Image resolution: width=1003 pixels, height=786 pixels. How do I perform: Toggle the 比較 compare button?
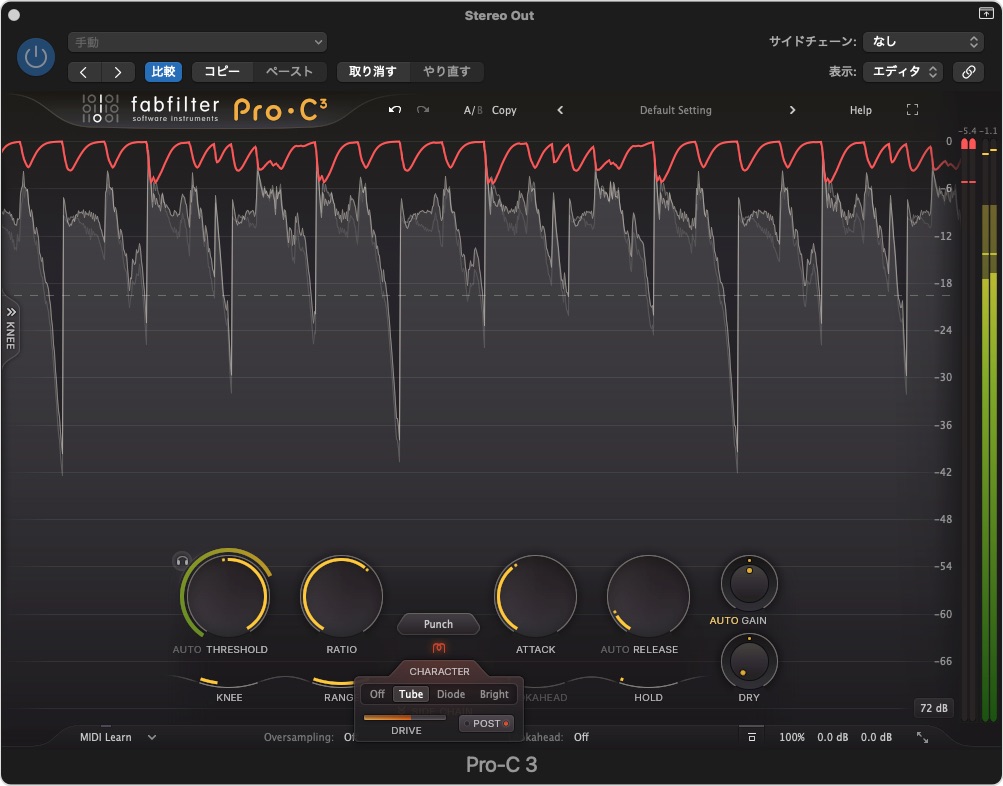click(163, 72)
